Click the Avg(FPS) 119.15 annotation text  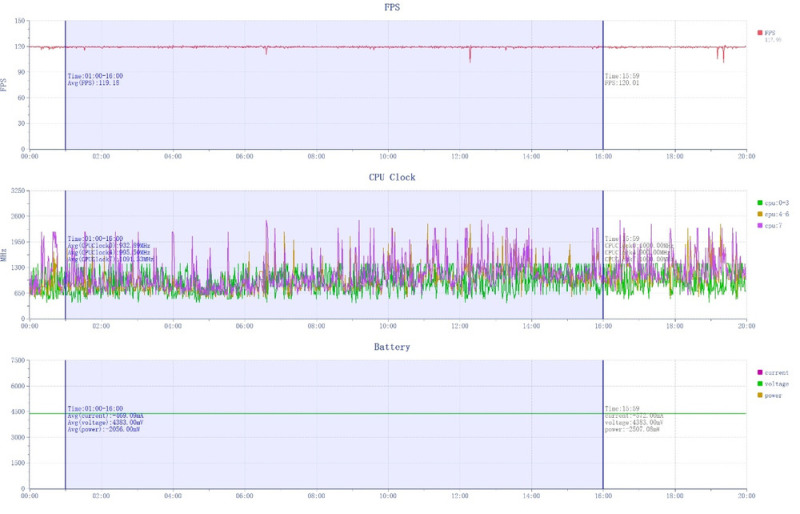(93, 84)
